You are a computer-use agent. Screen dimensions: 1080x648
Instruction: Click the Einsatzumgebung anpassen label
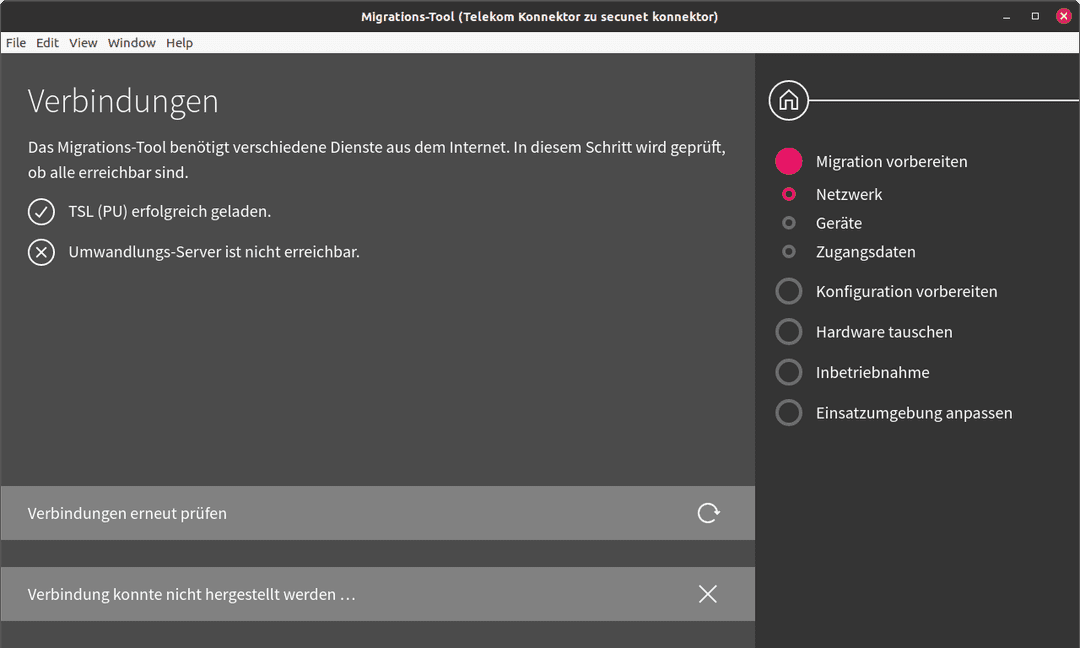click(x=914, y=413)
